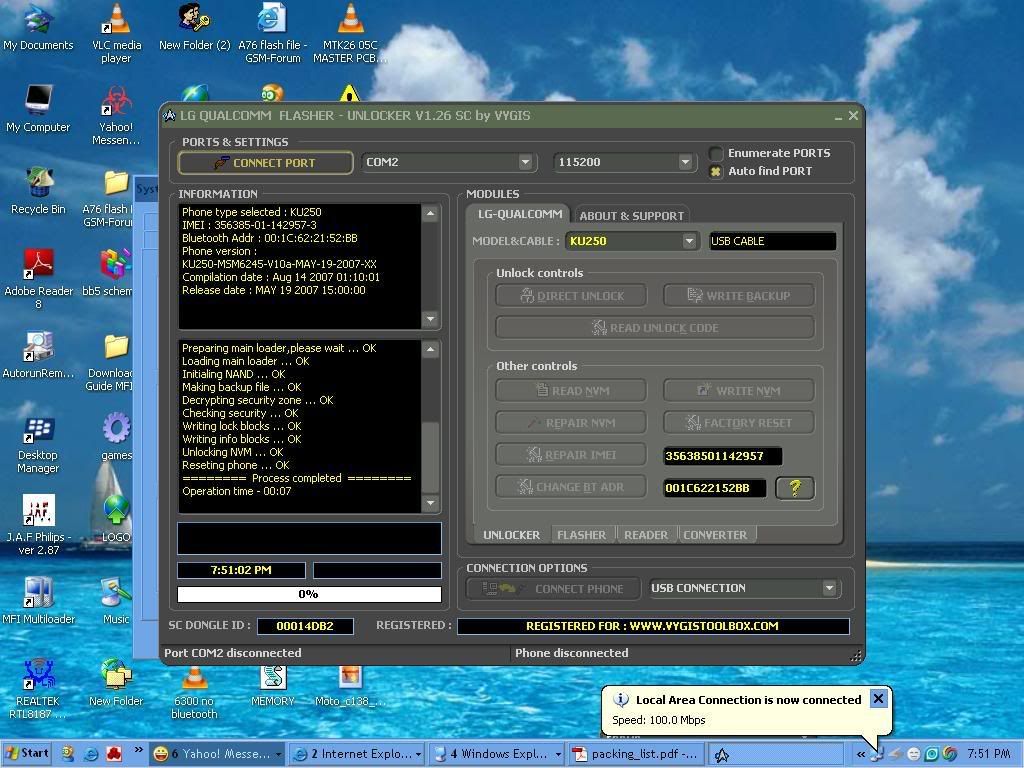The image size is (1024, 768).
Task: Click Bluetooth address field 001C622152BB
Action: click(x=714, y=488)
